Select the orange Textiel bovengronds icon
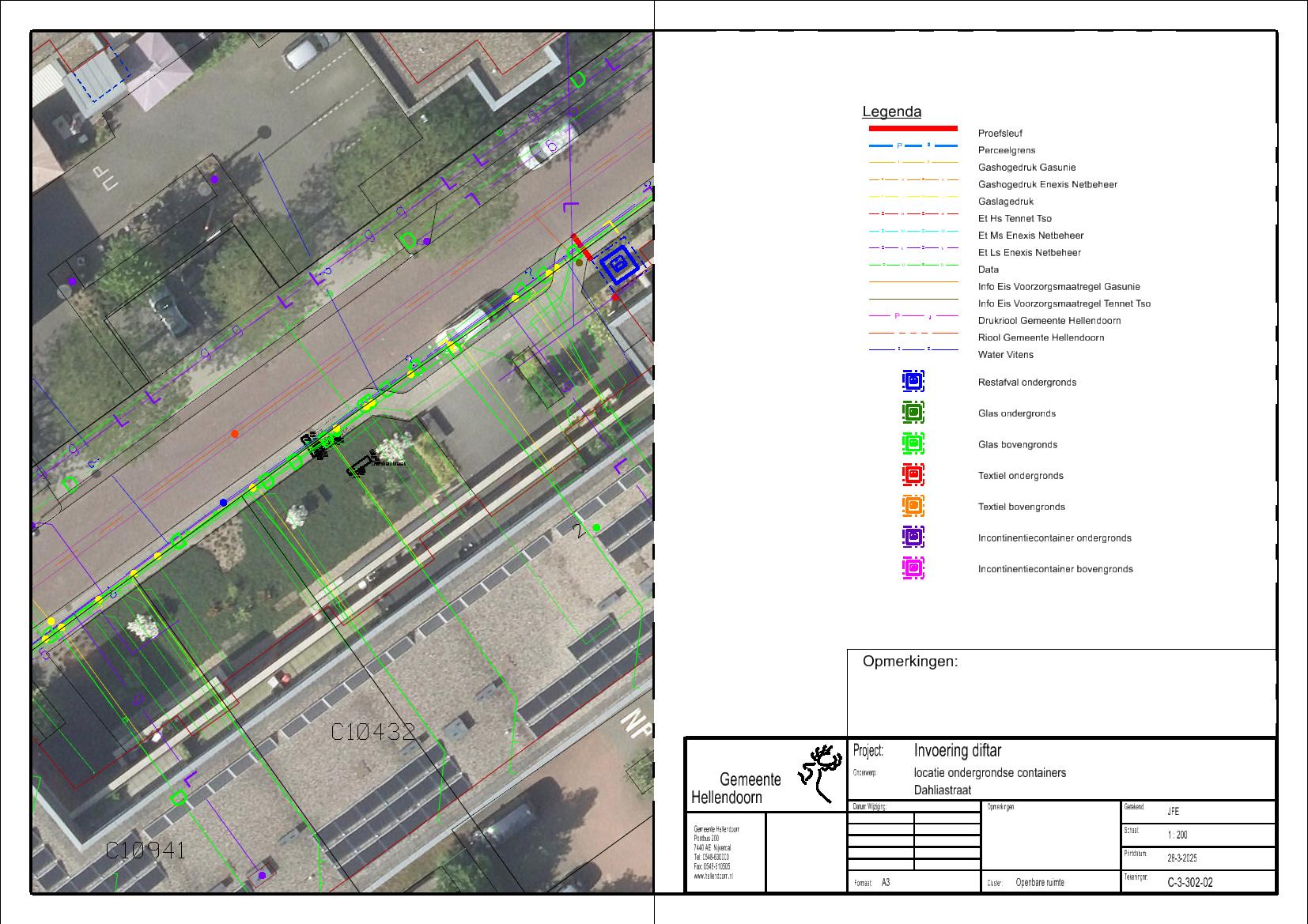This screenshot has width=1308, height=924. [x=913, y=506]
